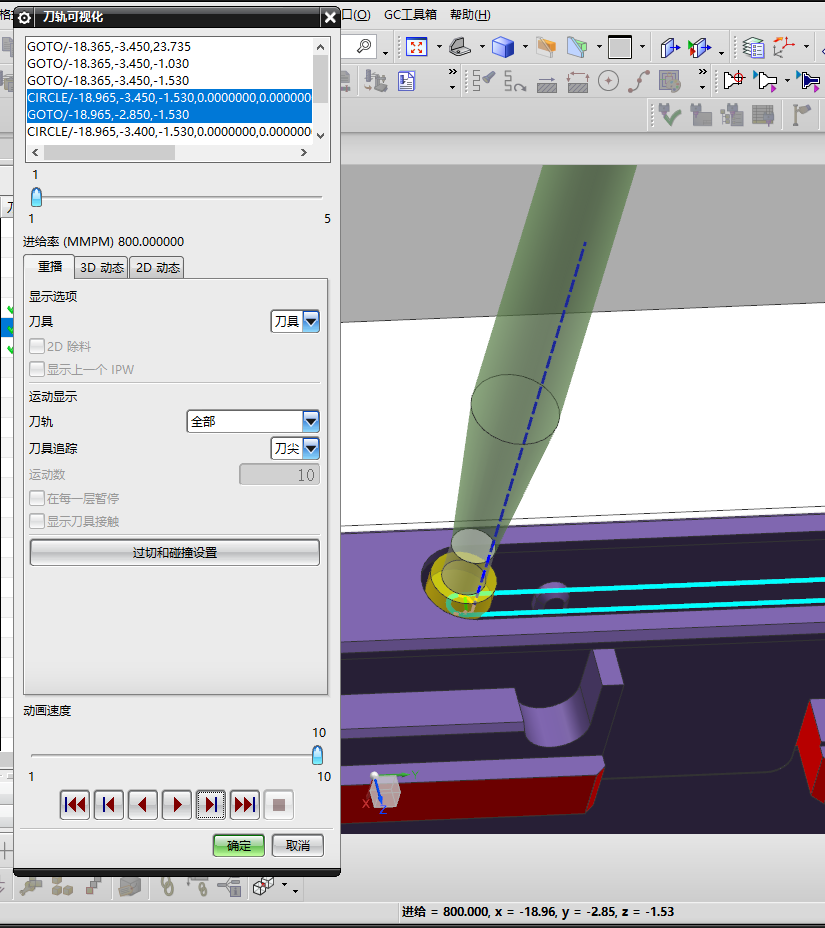Screen dimensions: 825x928
Task: Click the post flag icon at toolbar end
Action: click(x=801, y=114)
